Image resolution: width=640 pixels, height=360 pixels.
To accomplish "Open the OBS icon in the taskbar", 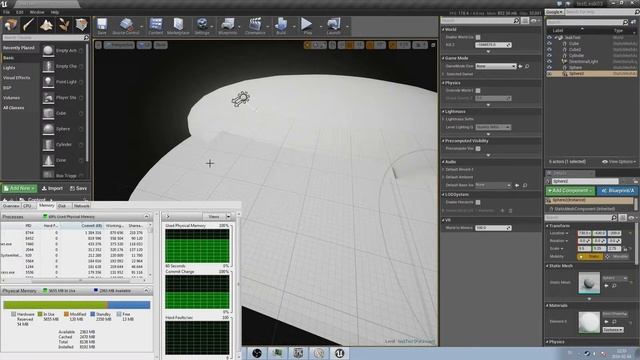I will (257, 353).
